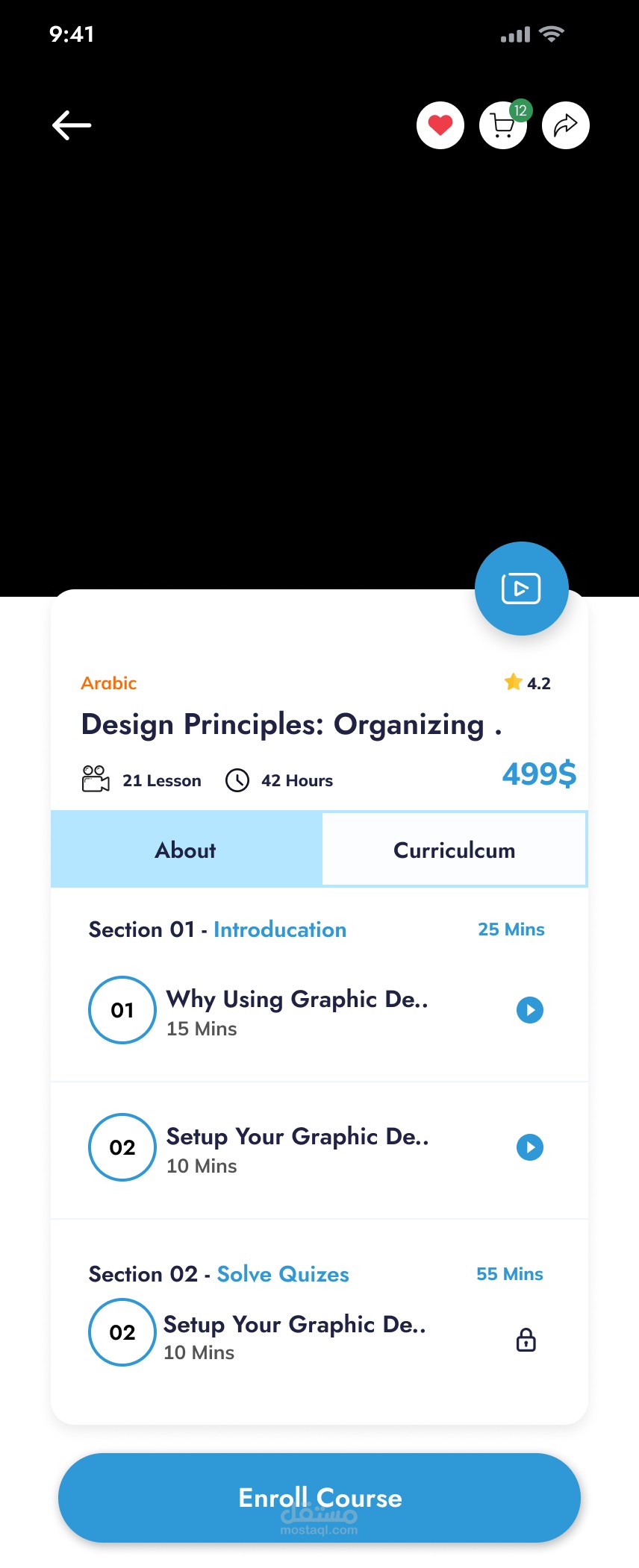Toggle the heart favorite button

[440, 125]
